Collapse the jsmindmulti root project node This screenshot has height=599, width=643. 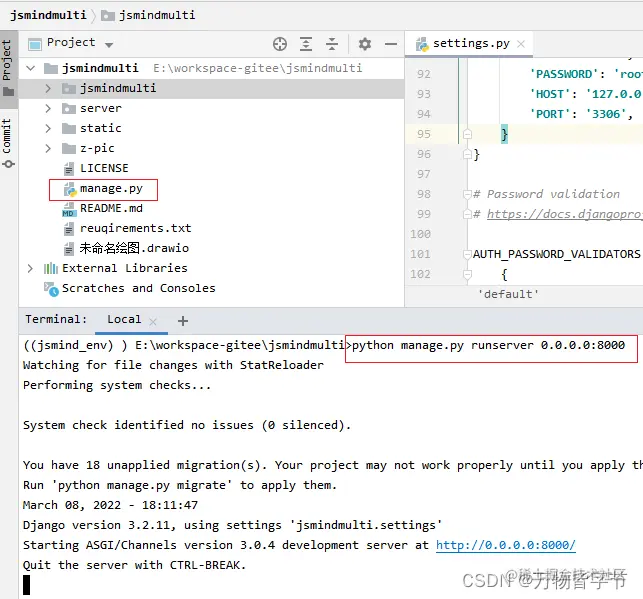[x=31, y=68]
